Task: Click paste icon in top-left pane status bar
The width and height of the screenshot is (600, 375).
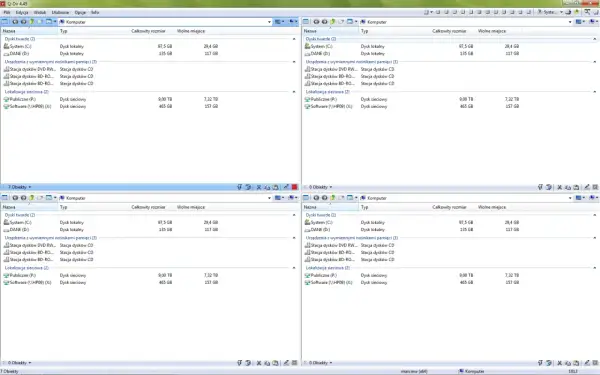Action: [275, 187]
